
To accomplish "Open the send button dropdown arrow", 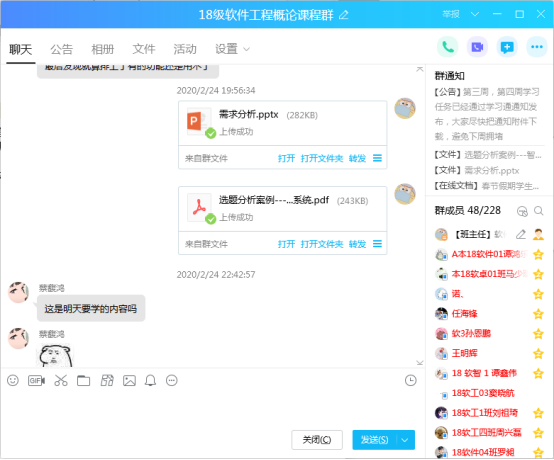I will tap(405, 440).
